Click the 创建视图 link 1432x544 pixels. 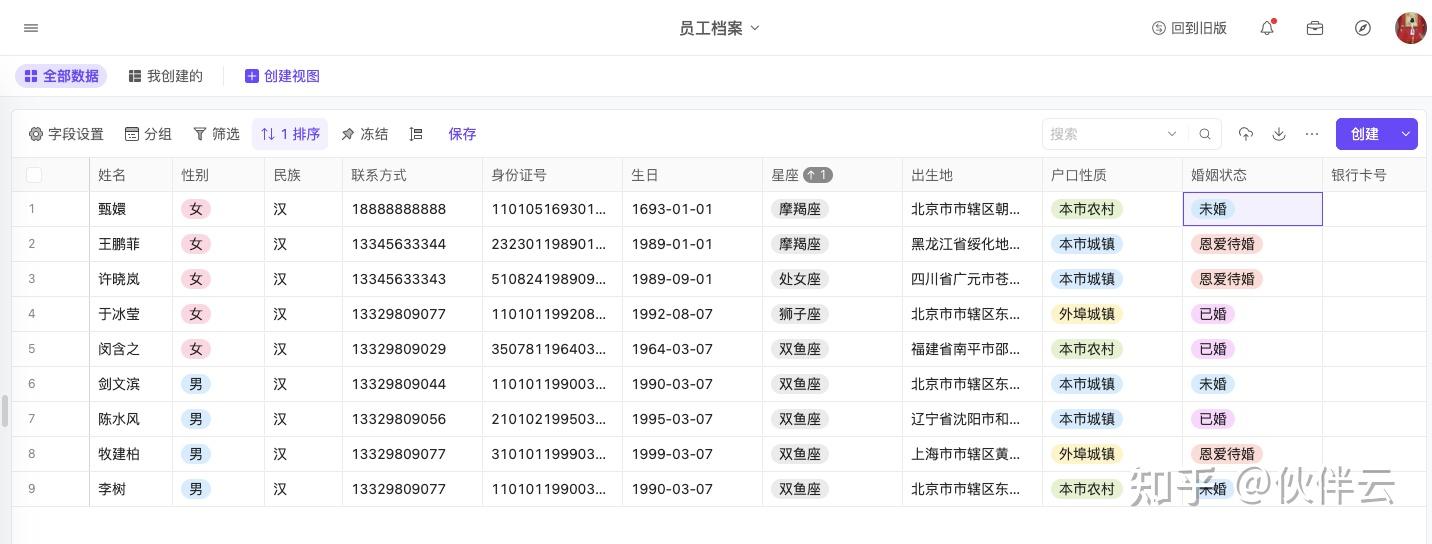(282, 76)
